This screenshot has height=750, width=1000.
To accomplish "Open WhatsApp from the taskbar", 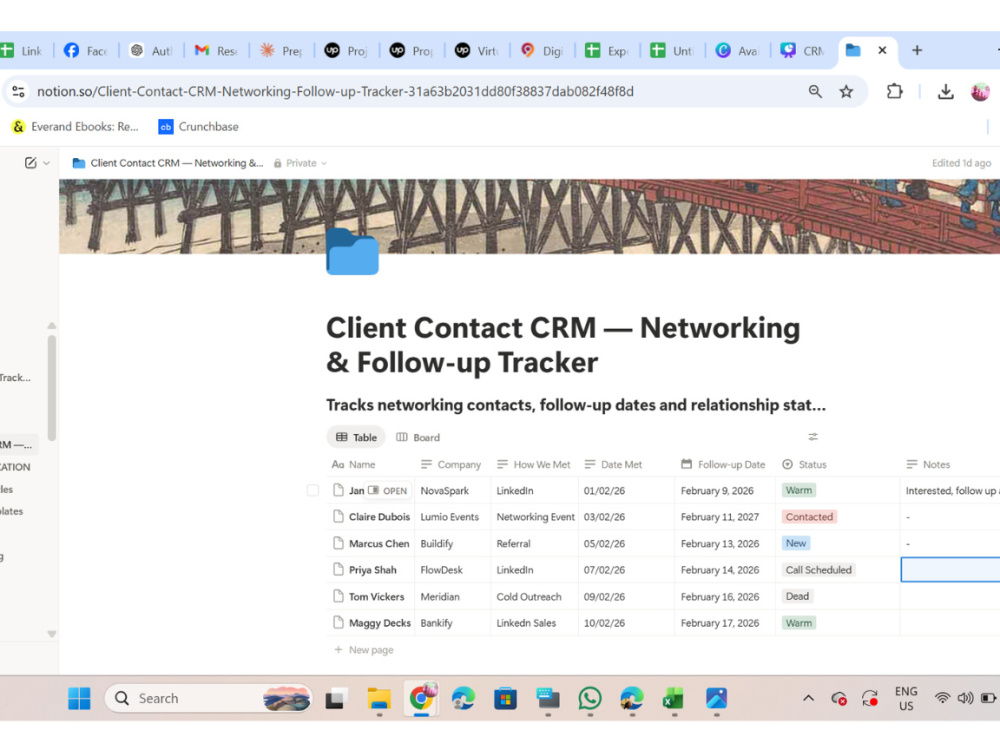I will coord(590,698).
